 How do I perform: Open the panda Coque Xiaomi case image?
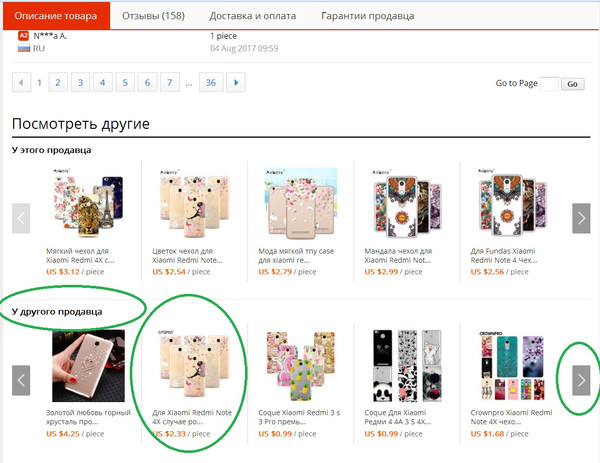(x=407, y=365)
